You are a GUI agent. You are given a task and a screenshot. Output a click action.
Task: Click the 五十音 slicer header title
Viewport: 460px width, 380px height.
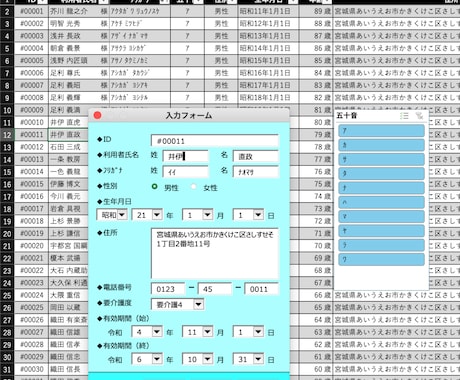346,115
